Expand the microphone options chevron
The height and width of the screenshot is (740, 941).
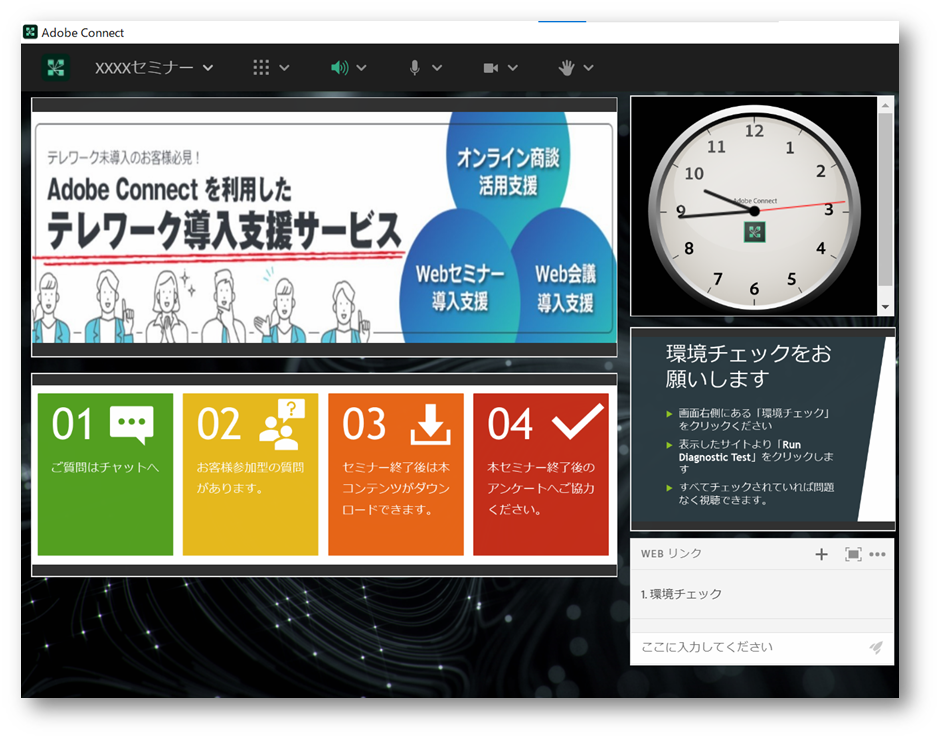pos(437,68)
